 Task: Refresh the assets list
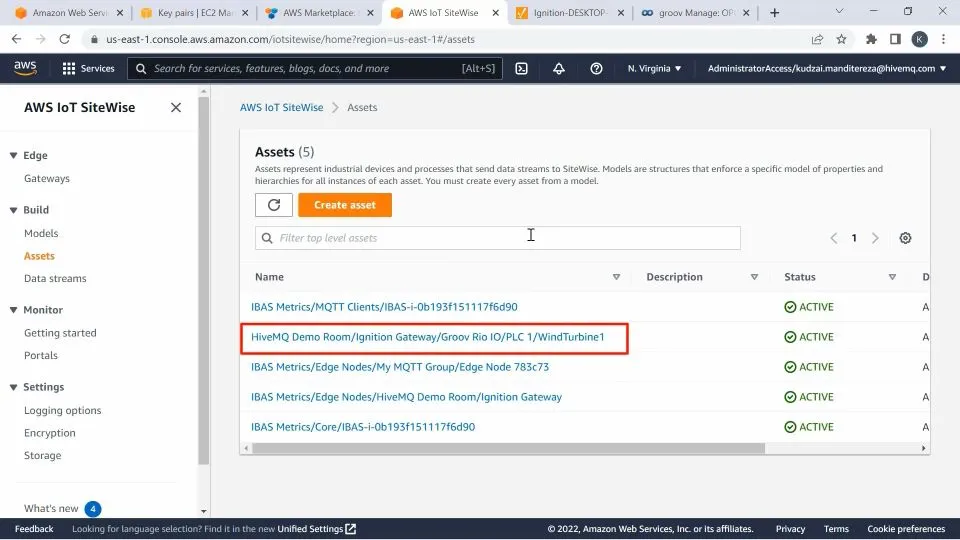pos(274,205)
